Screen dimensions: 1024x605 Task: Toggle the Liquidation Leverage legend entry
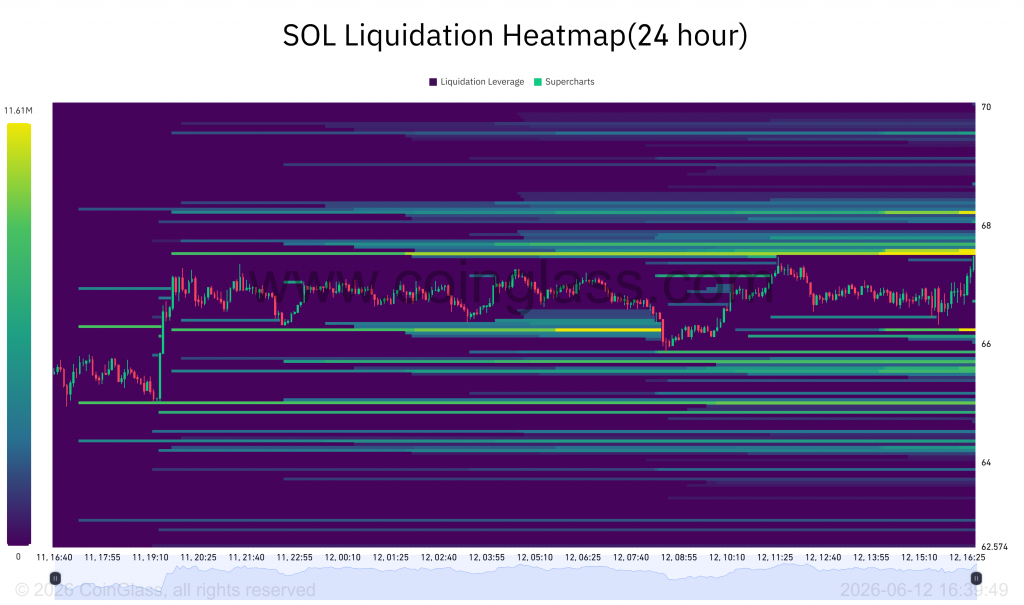pyautogui.click(x=477, y=82)
